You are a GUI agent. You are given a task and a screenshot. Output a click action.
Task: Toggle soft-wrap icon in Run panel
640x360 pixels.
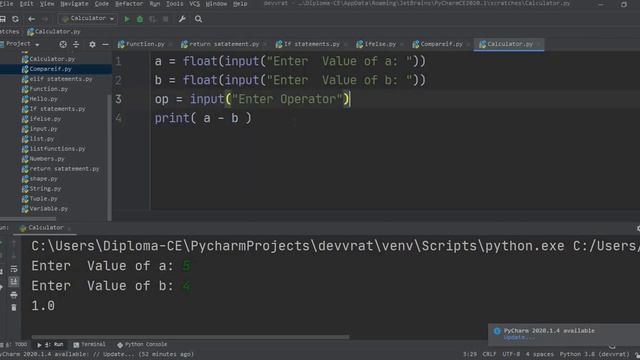[x=13, y=269]
